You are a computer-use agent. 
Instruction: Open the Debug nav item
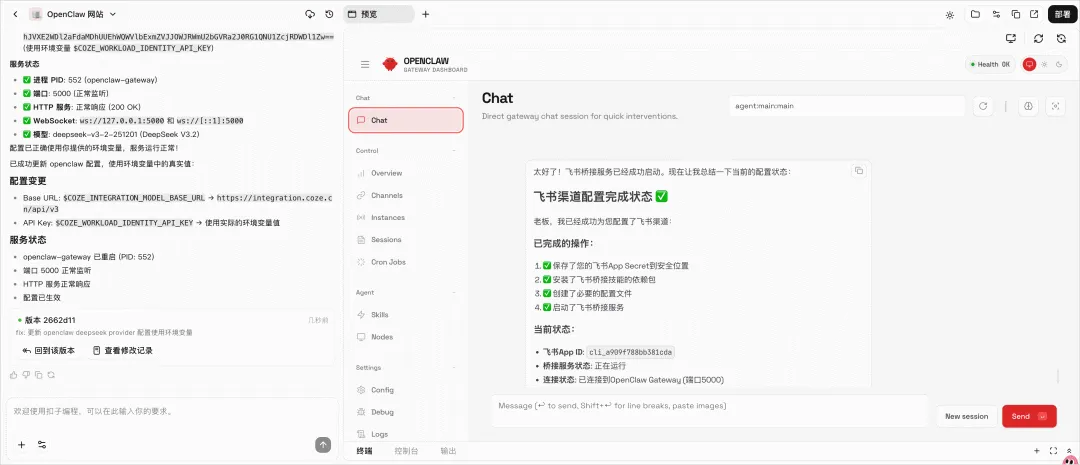pyautogui.click(x=406, y=412)
